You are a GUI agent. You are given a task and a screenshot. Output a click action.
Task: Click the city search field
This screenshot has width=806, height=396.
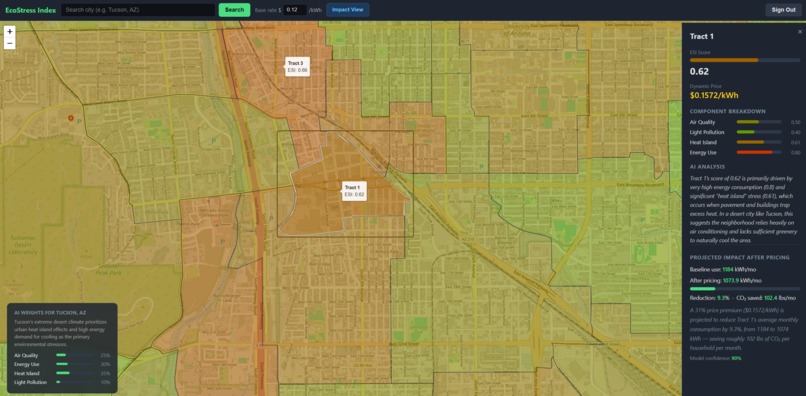(x=138, y=10)
